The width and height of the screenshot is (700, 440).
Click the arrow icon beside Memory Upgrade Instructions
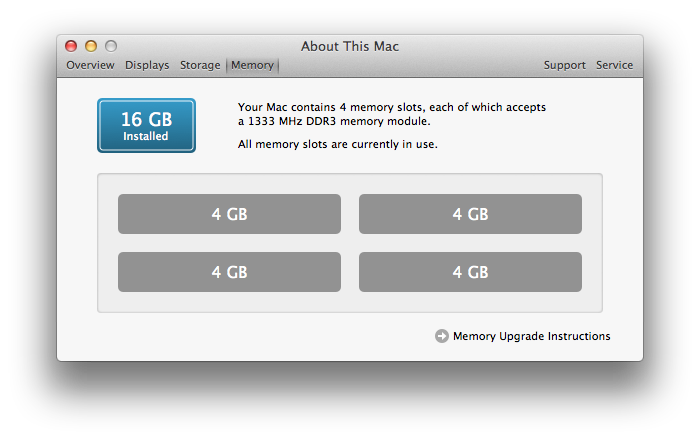tap(442, 336)
